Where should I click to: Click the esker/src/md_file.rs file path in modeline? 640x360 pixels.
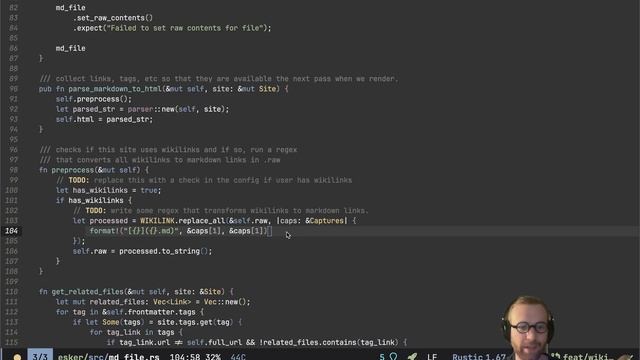[x=109, y=357]
